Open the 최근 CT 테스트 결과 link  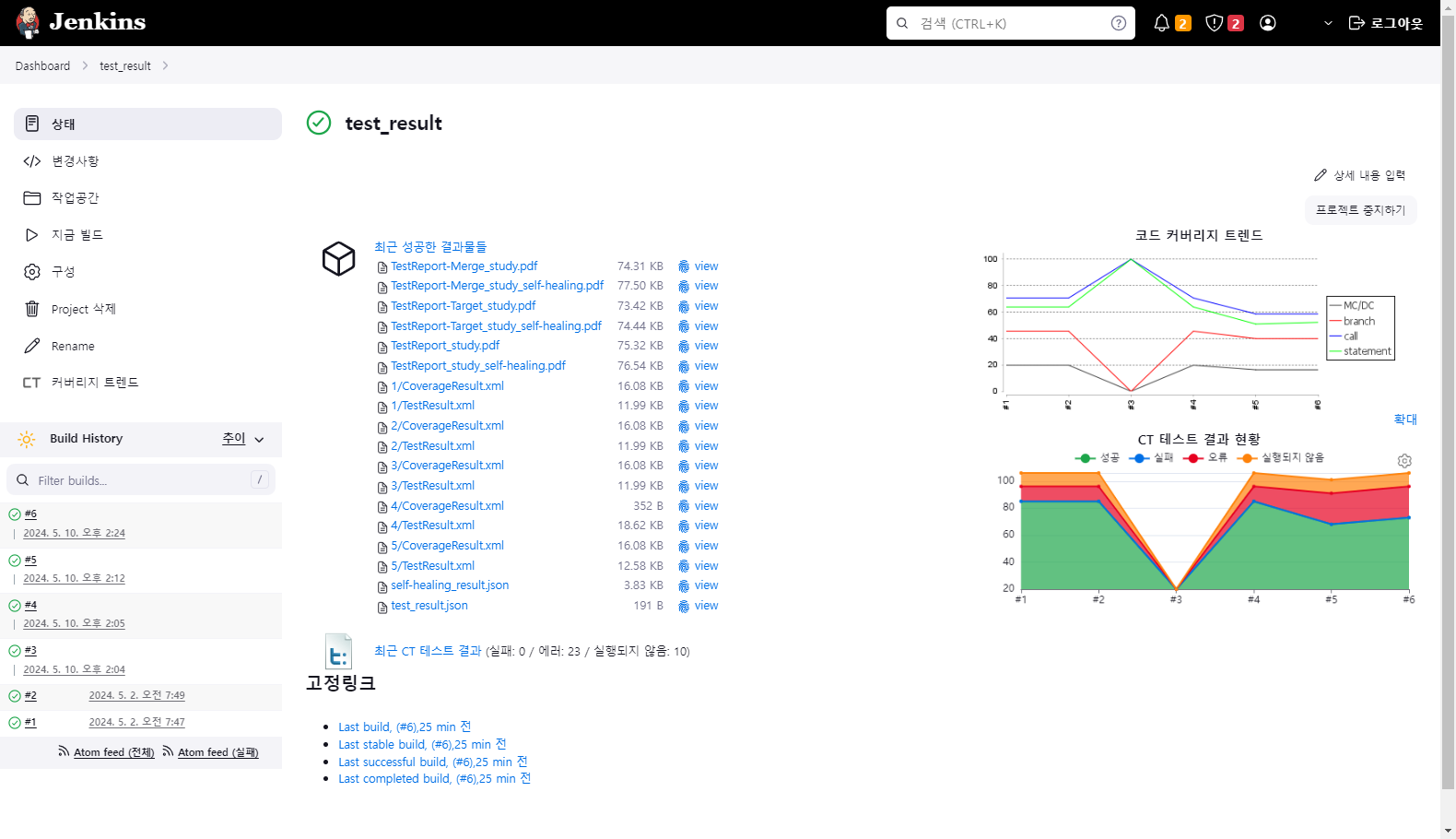(x=428, y=651)
